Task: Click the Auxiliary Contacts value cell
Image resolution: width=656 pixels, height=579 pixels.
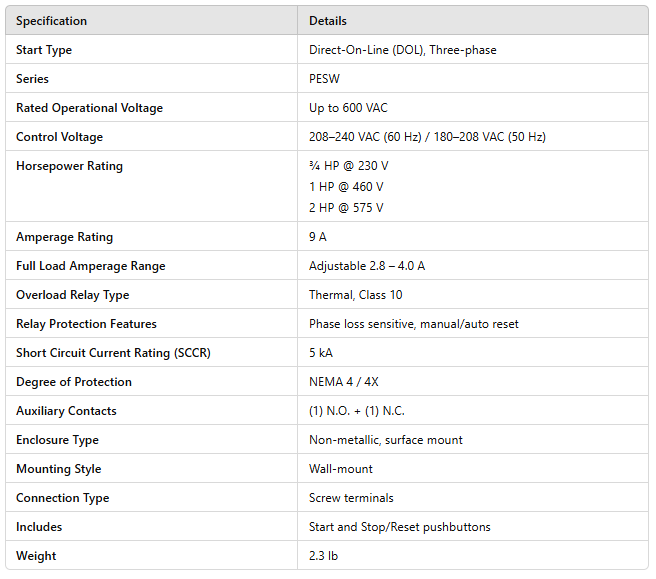Action: click(x=356, y=411)
